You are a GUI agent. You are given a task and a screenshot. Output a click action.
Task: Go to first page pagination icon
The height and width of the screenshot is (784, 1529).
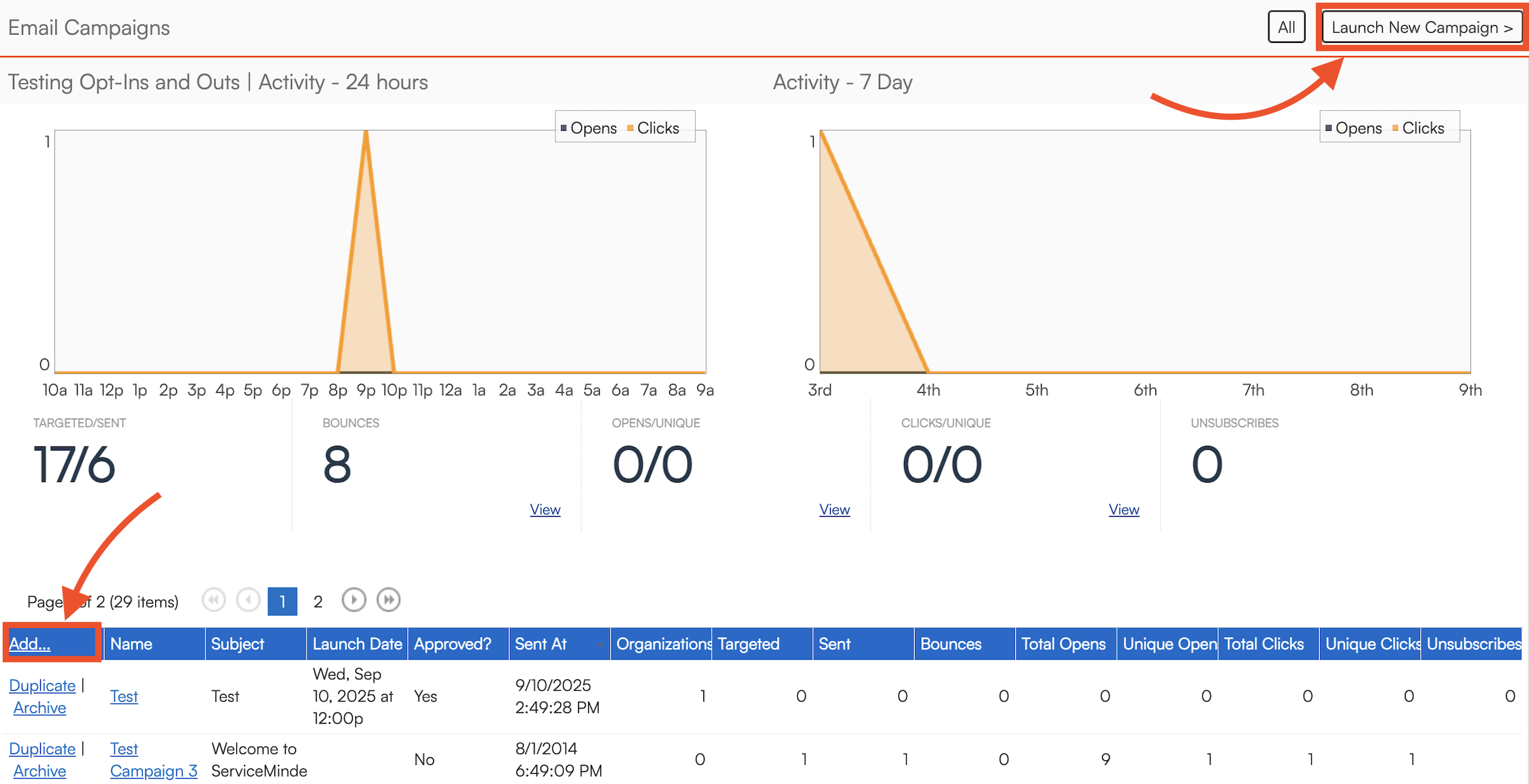point(214,600)
